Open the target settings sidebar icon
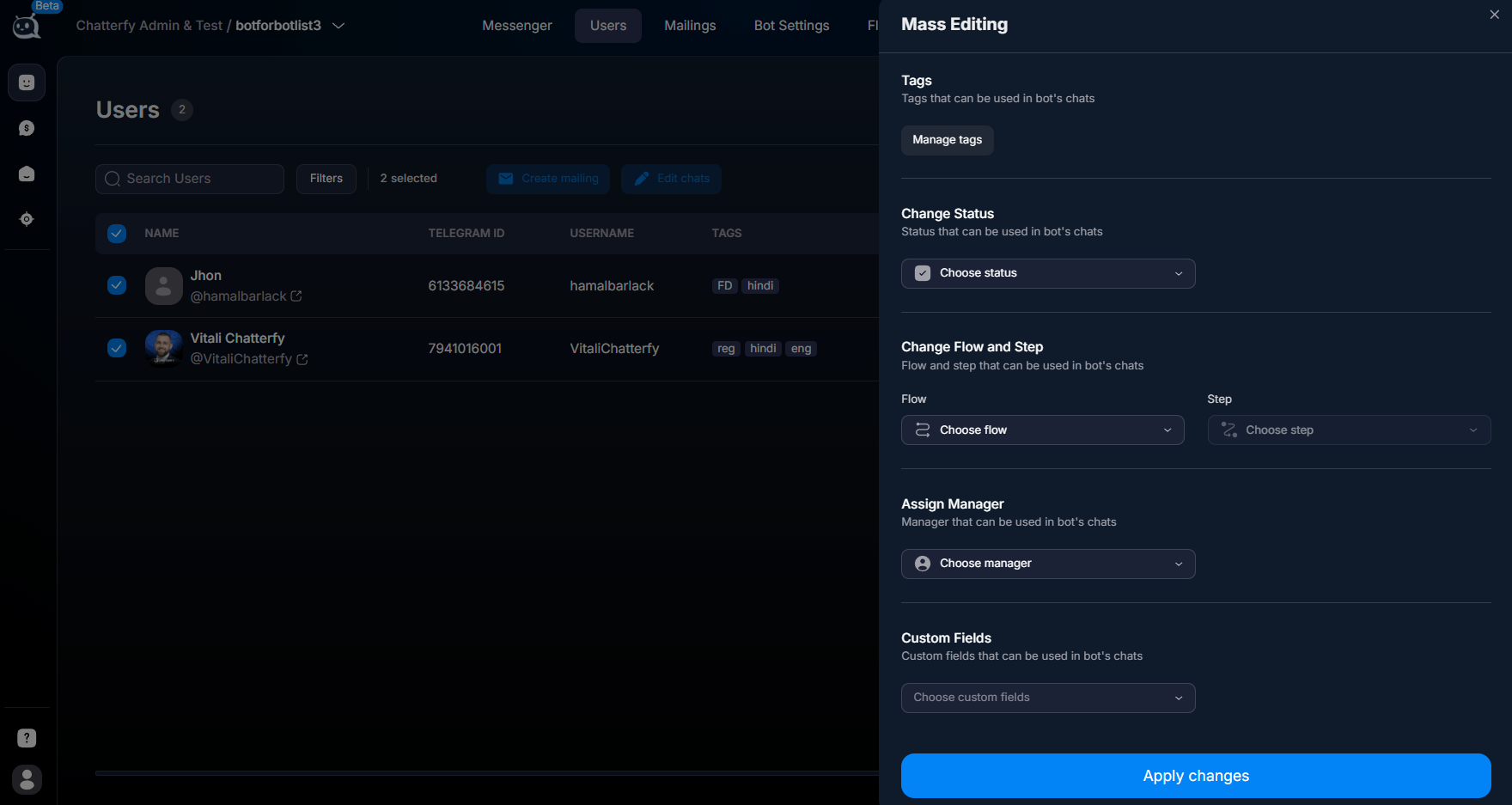This screenshot has width=1512, height=805. point(27,219)
